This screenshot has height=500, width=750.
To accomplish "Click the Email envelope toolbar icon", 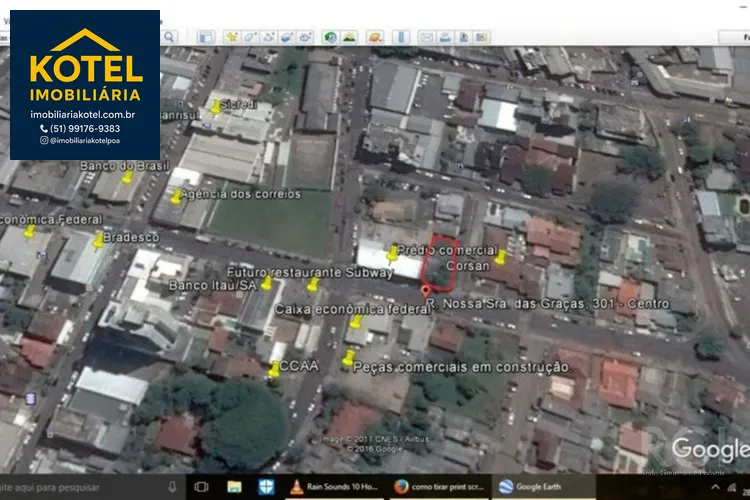I will [x=427, y=37].
